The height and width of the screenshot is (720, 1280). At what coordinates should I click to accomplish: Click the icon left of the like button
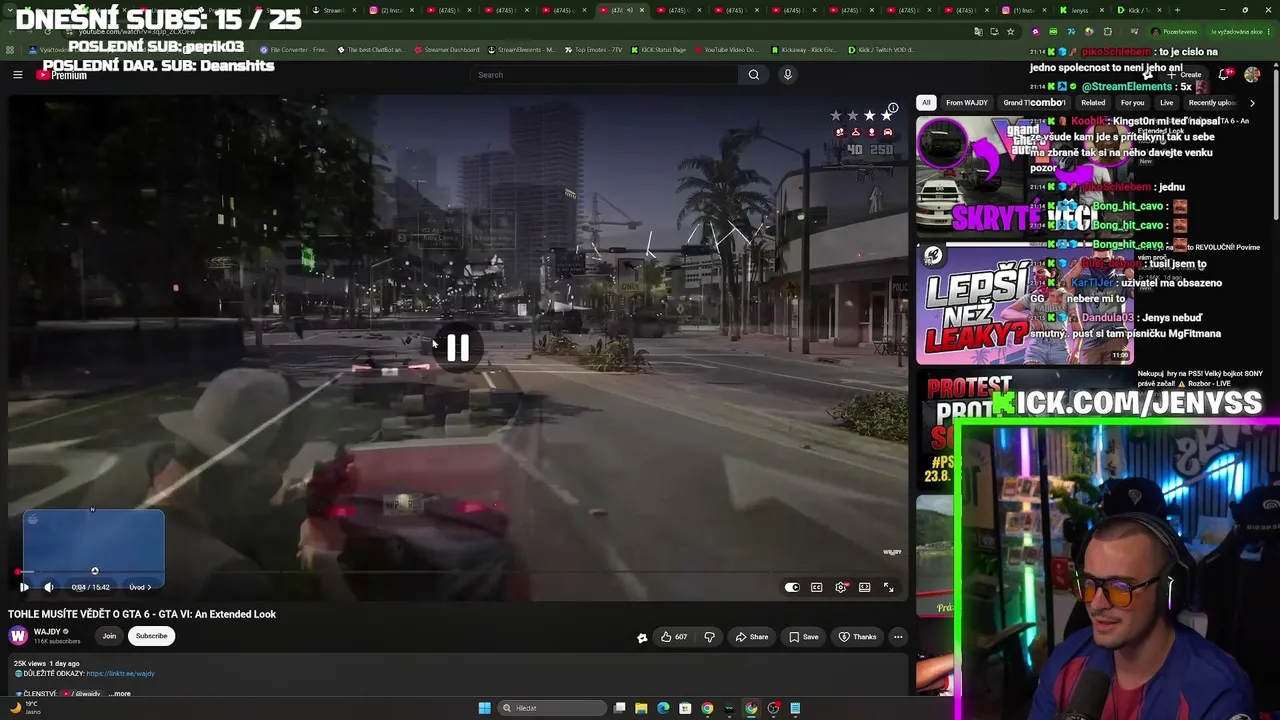coord(642,637)
